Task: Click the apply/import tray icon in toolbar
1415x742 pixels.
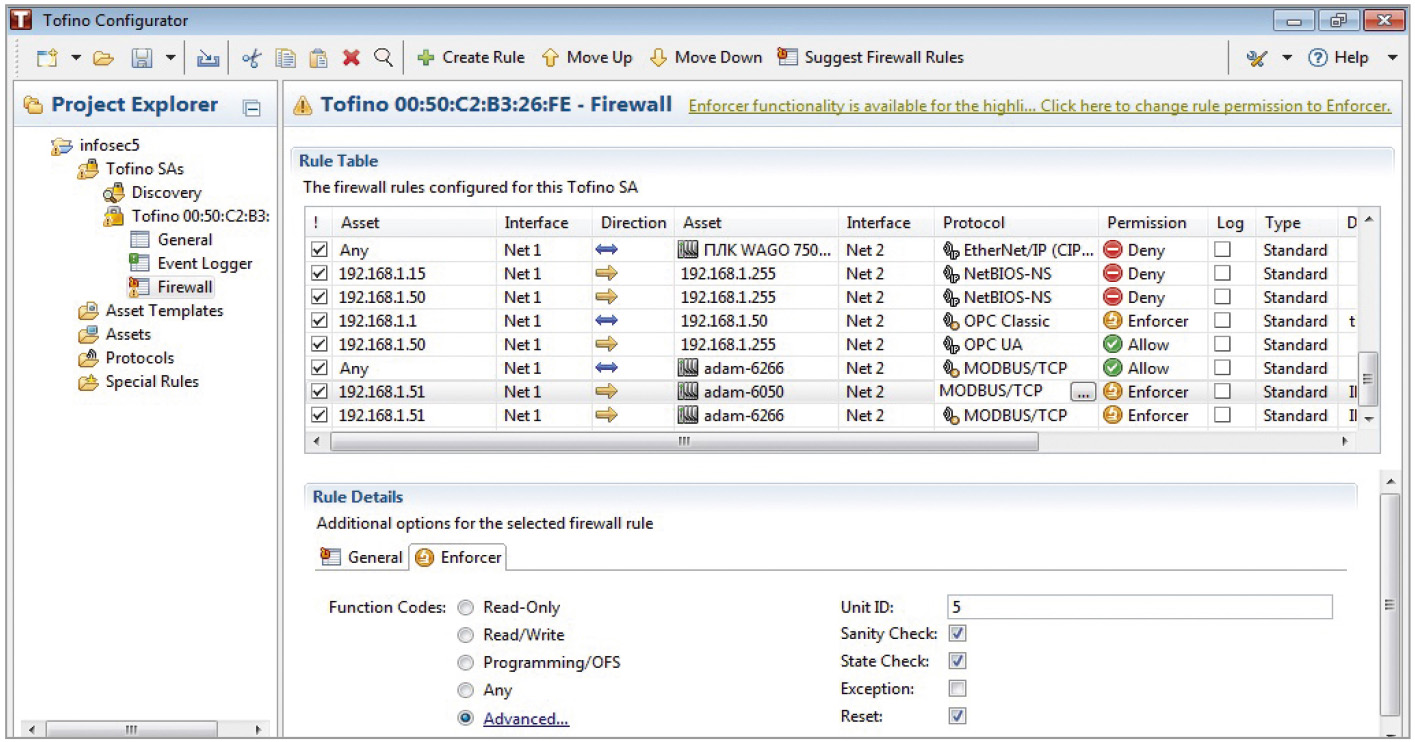Action: (x=208, y=58)
